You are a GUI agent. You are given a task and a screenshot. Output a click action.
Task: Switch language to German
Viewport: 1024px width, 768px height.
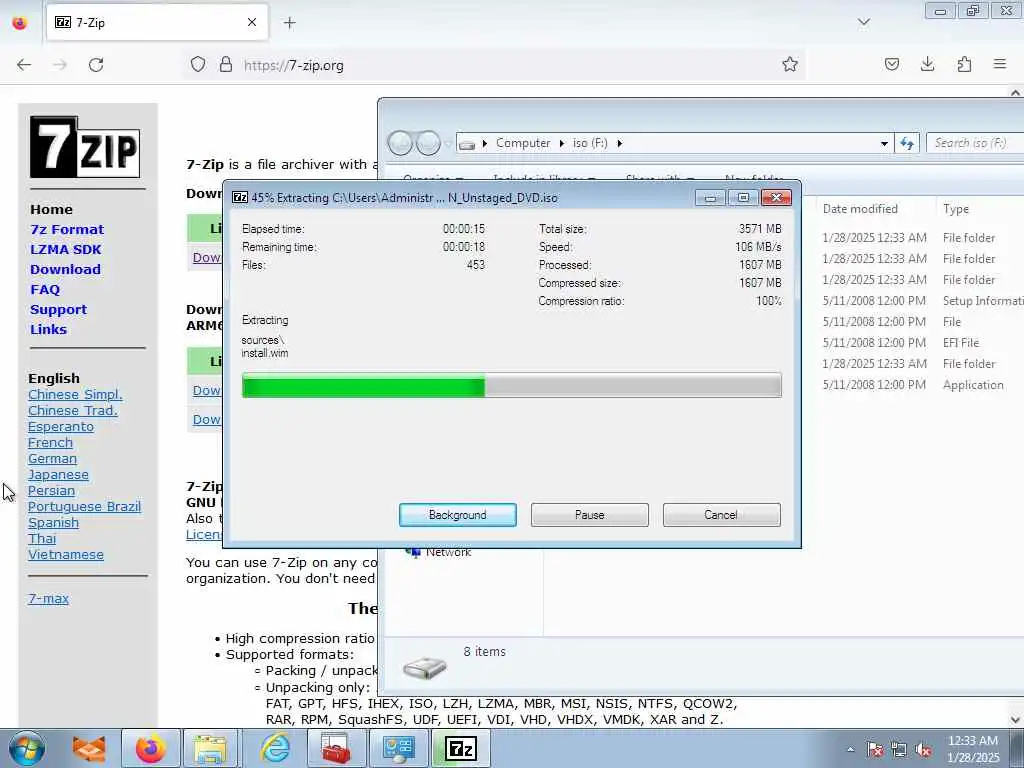(52, 458)
